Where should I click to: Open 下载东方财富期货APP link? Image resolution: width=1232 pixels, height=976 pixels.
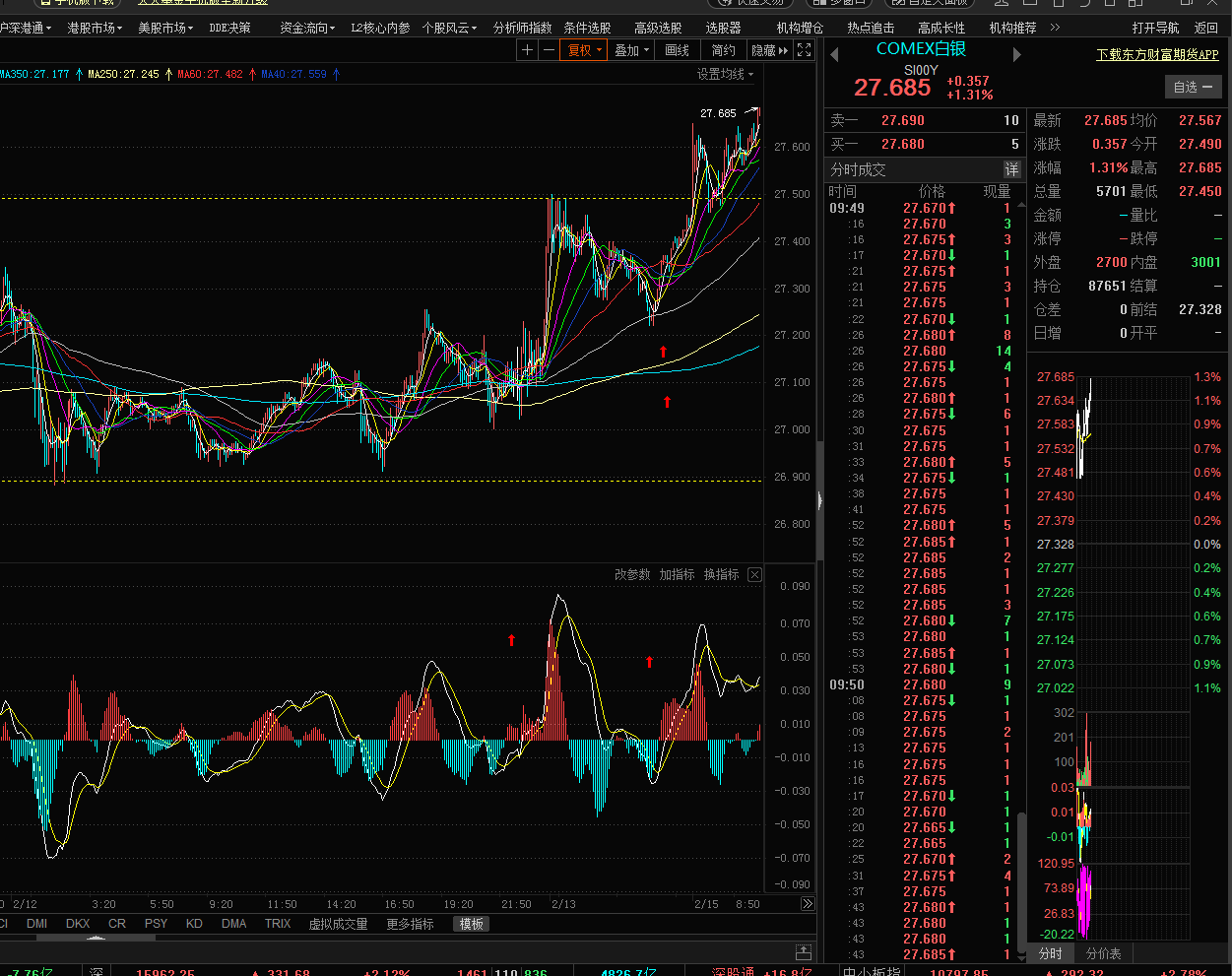tap(1157, 55)
